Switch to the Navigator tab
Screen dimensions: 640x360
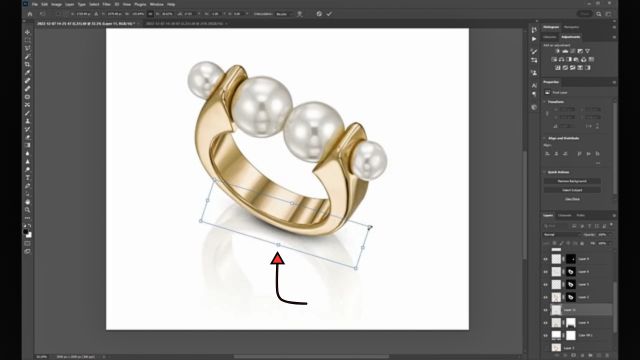tap(571, 27)
